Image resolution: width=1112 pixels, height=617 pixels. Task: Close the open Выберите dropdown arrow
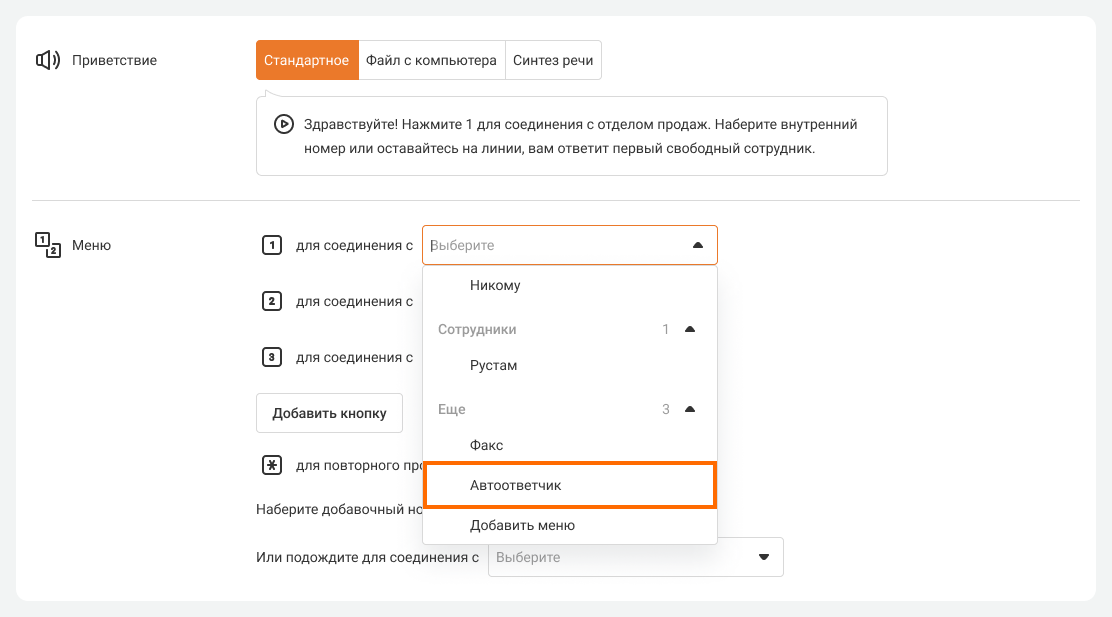pyautogui.click(x=698, y=245)
